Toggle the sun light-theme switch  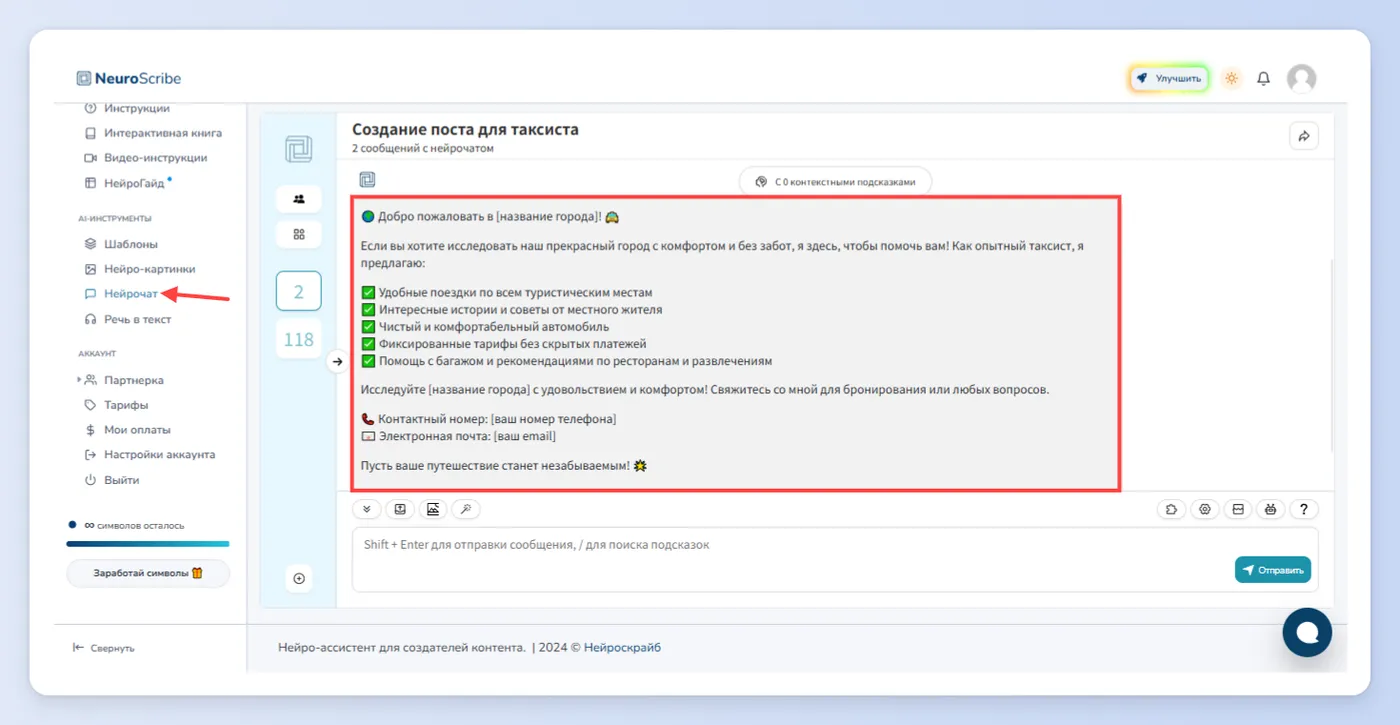coord(1231,79)
